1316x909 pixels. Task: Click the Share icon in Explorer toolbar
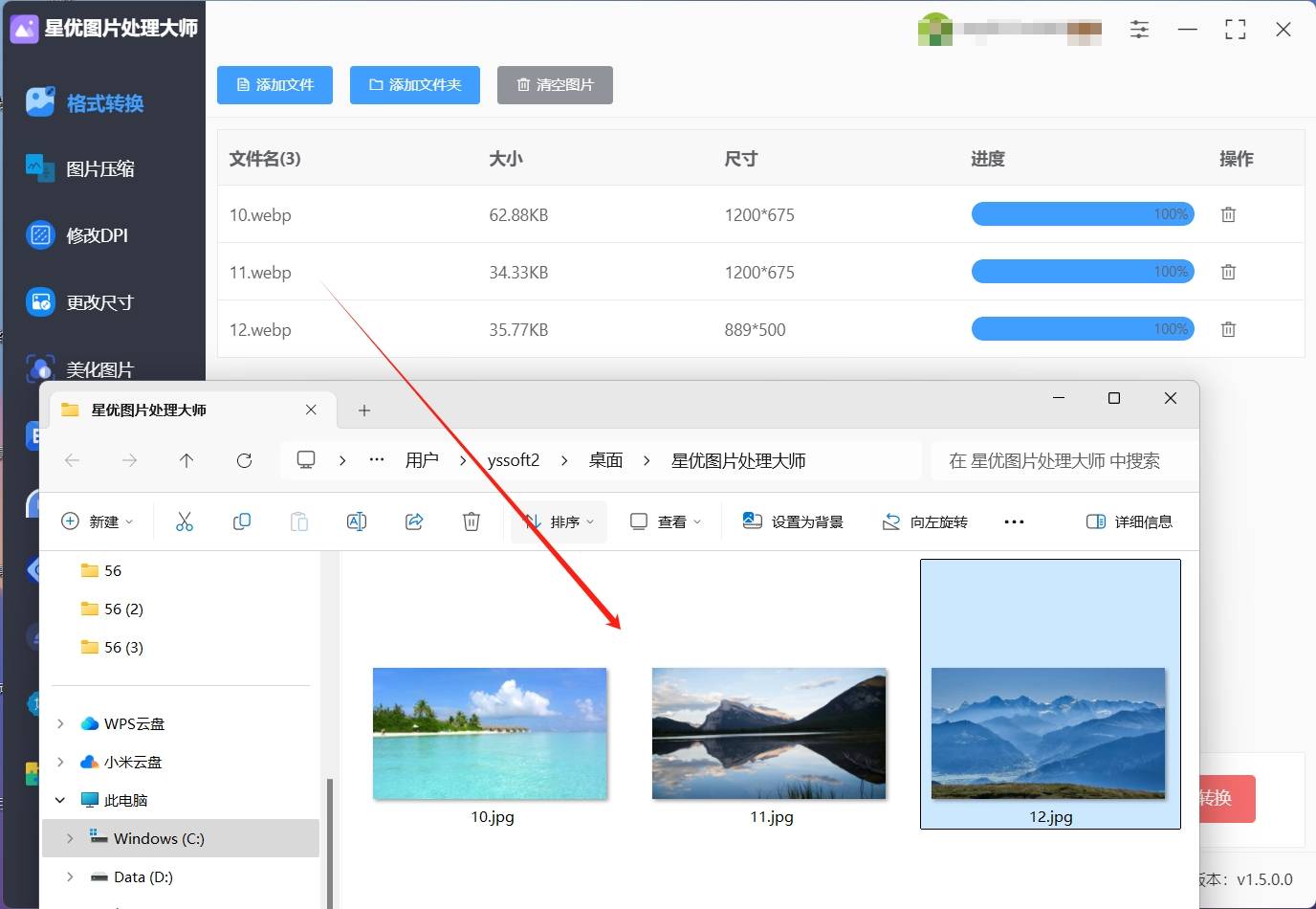click(x=414, y=521)
